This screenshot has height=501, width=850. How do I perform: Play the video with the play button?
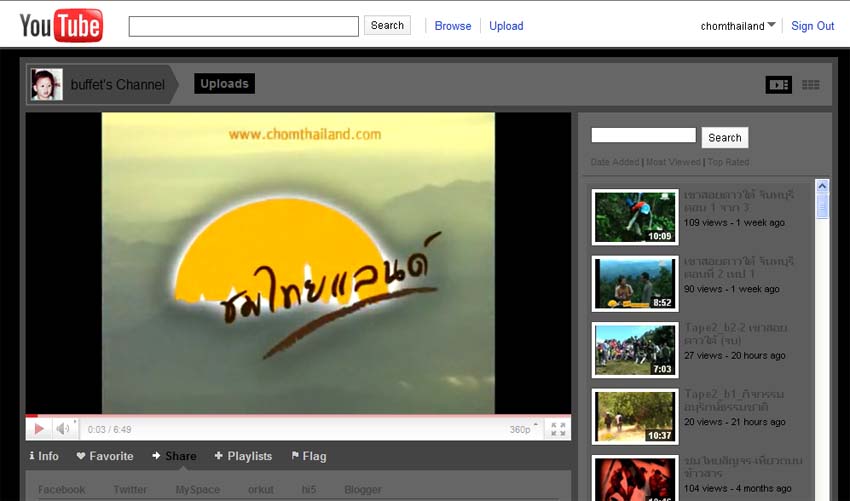[38, 429]
